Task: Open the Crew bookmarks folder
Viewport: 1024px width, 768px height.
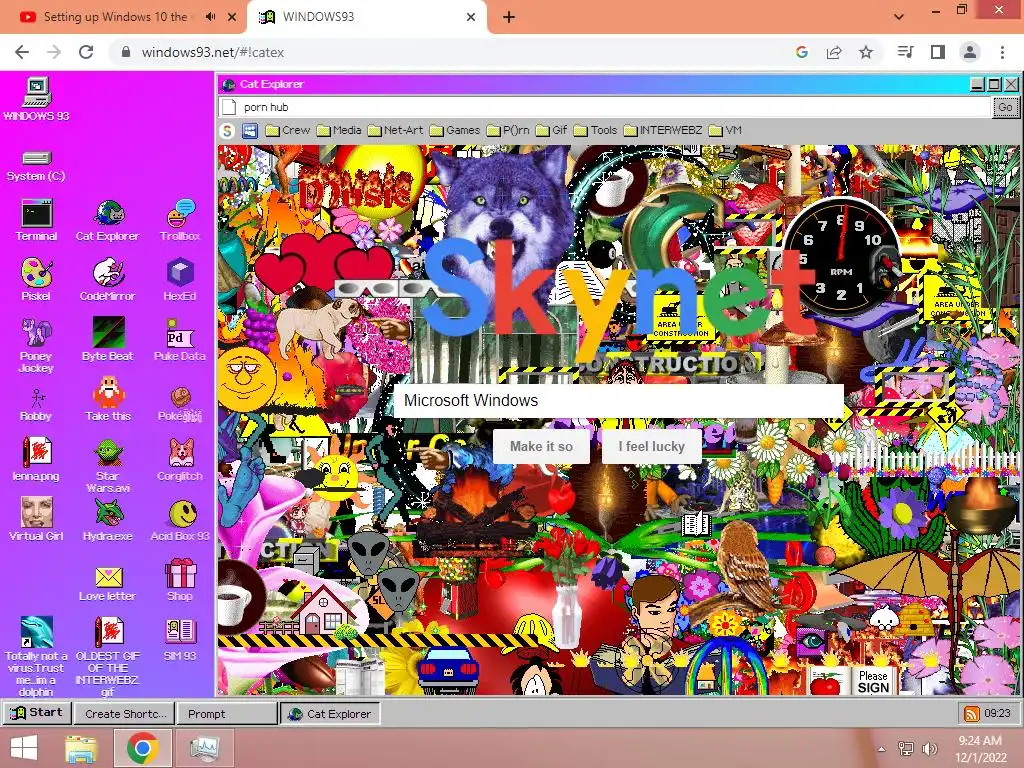Action: point(287,131)
